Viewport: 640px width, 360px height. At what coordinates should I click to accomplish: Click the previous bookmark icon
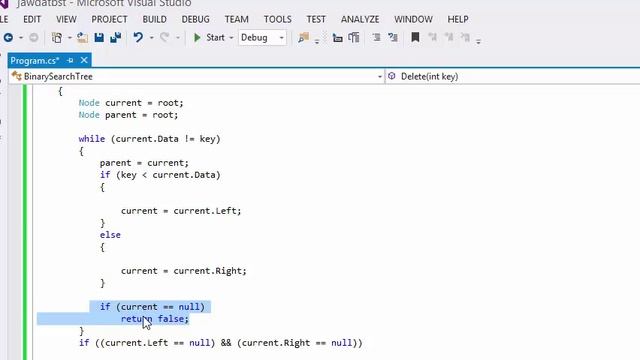click(x=433, y=38)
